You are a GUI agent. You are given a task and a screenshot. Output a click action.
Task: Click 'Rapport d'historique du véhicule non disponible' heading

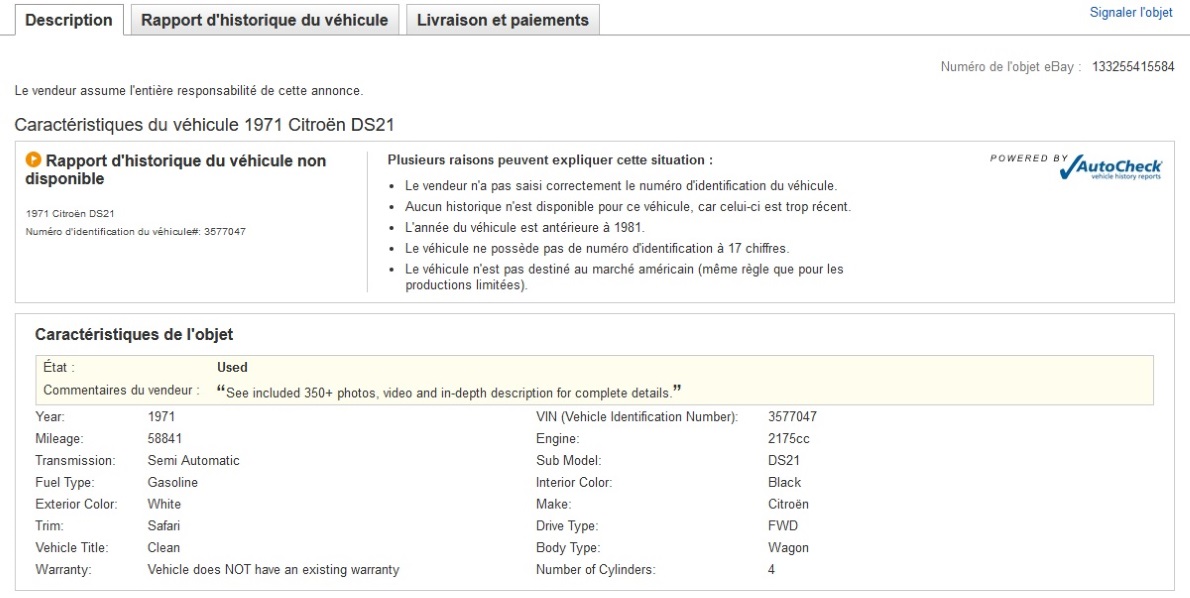176,170
